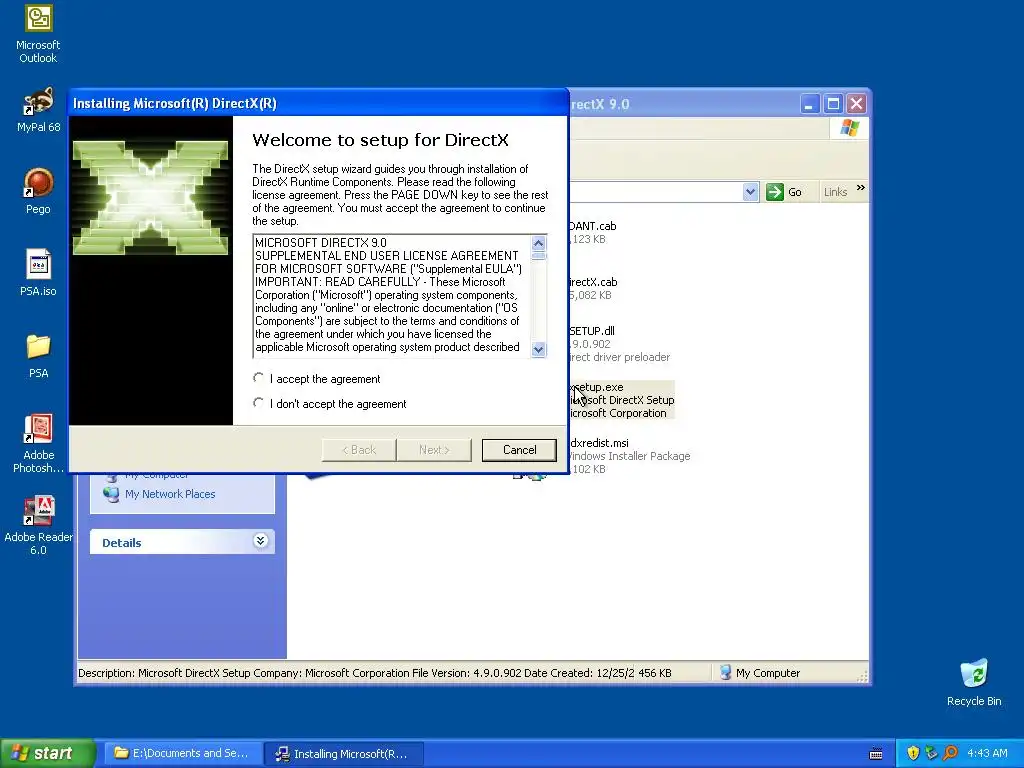Click the Next button in setup wizard
1024x768 pixels.
coord(434,450)
